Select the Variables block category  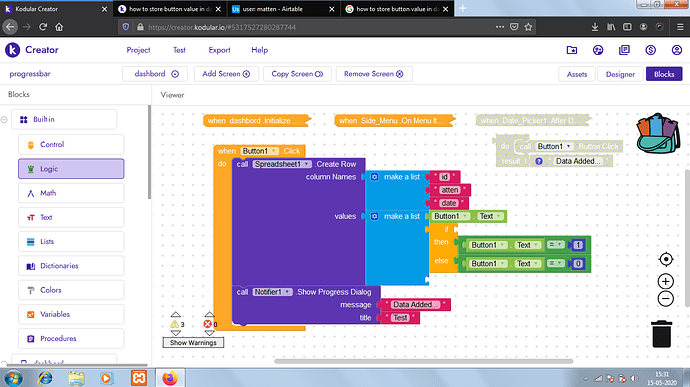pyautogui.click(x=71, y=314)
